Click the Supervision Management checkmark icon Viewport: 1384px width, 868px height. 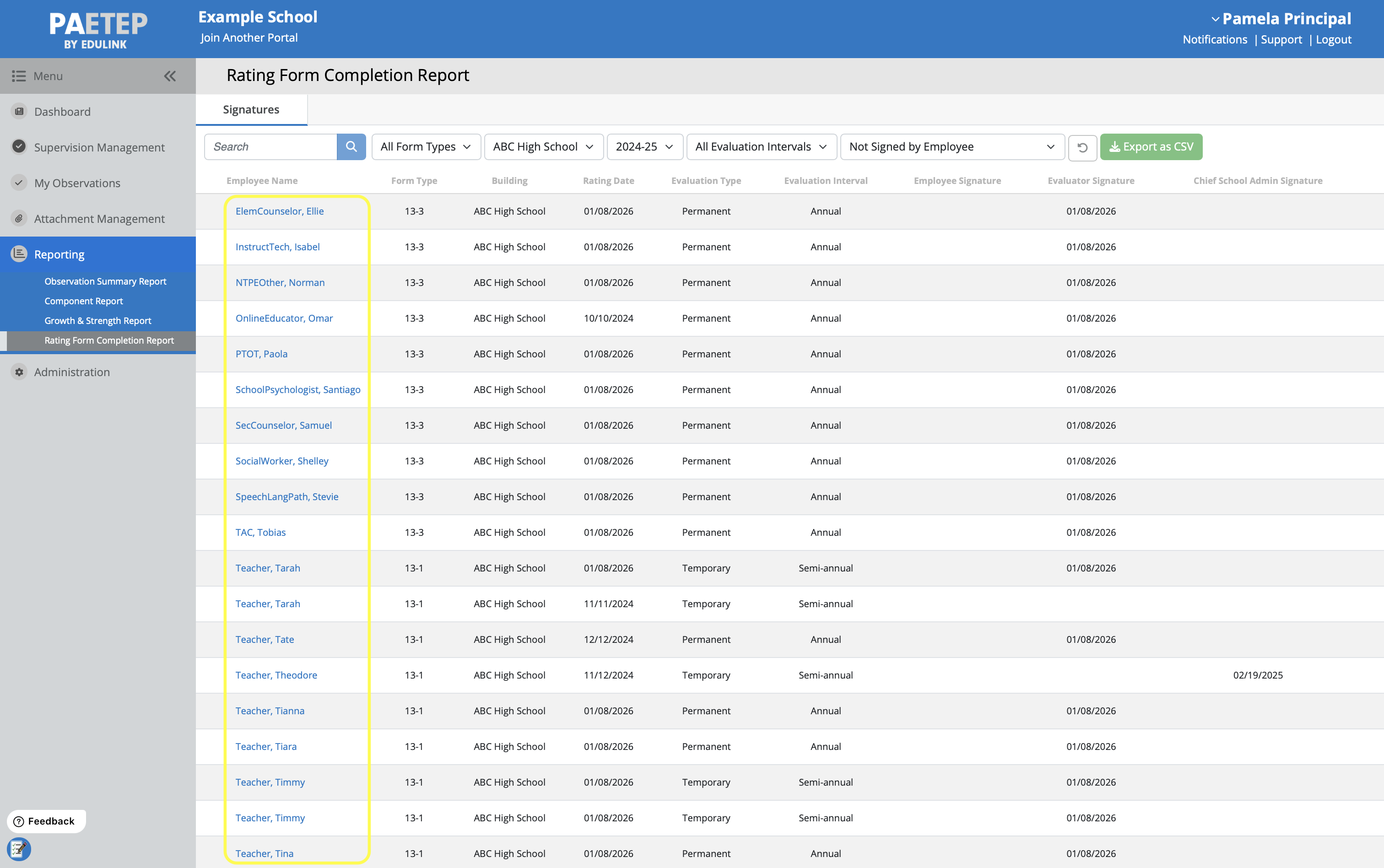coord(19,147)
